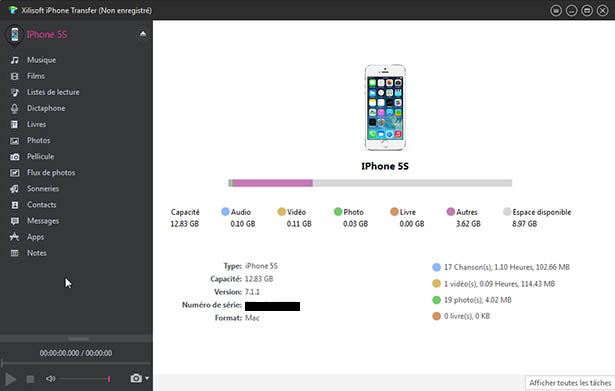The height and width of the screenshot is (391, 615).
Task: Click the Format Mac value
Action: tap(252, 318)
